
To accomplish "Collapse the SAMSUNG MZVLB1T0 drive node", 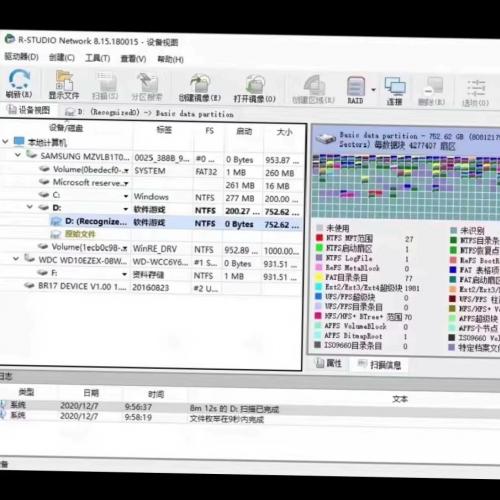I will (x=18, y=154).
